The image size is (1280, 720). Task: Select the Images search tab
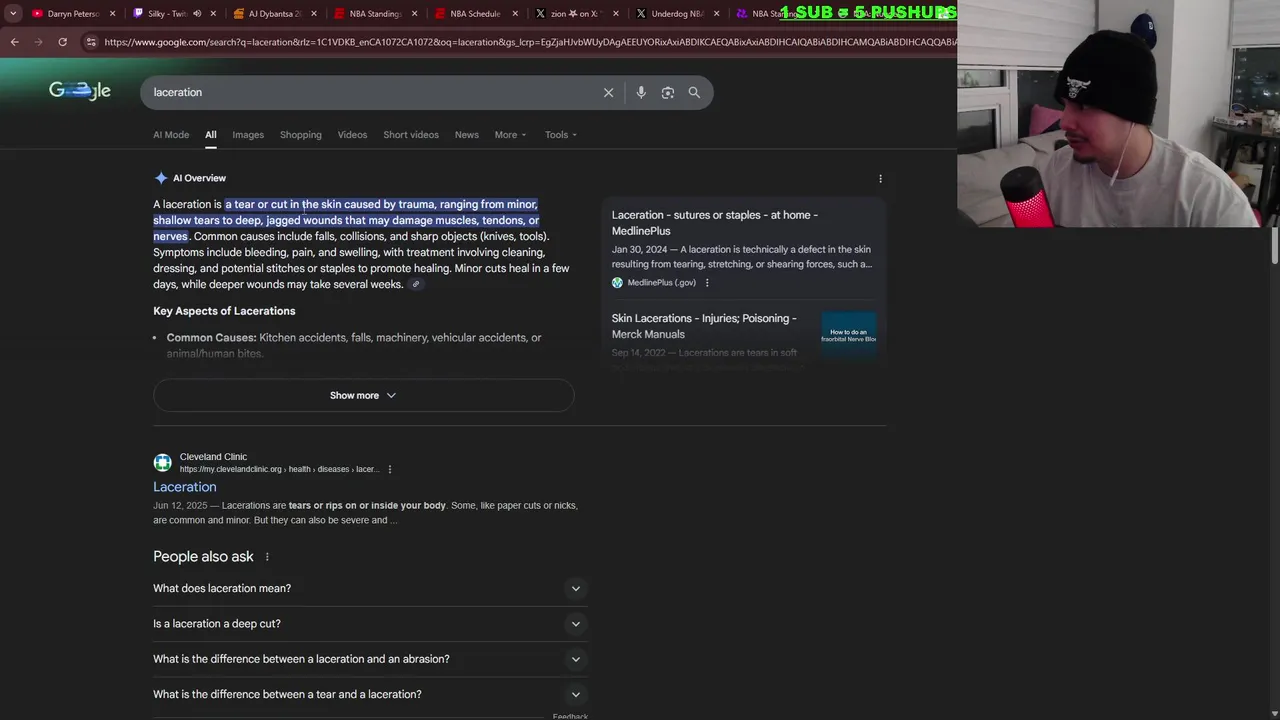248,135
